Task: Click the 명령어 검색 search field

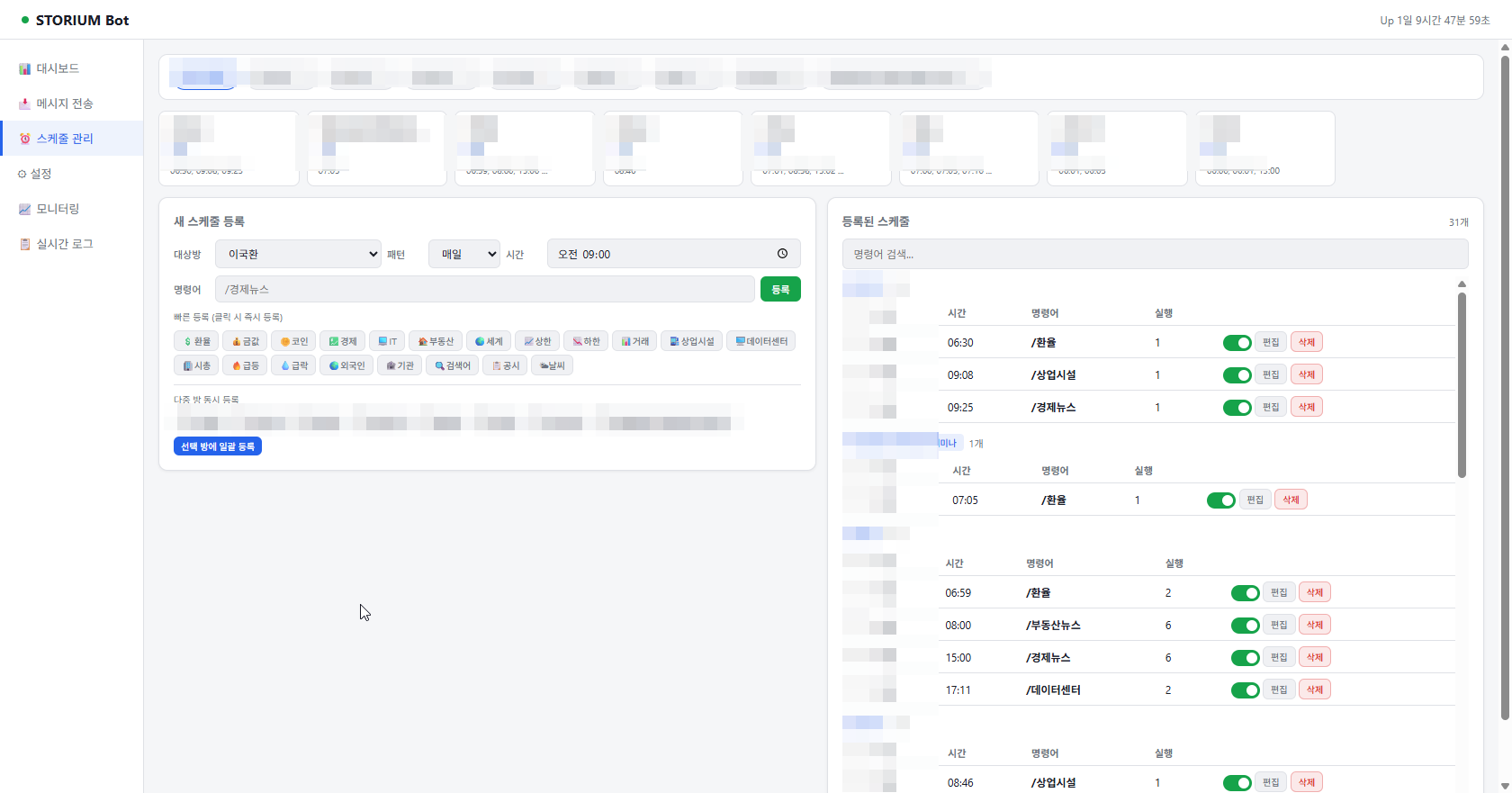Action: 1155,254
